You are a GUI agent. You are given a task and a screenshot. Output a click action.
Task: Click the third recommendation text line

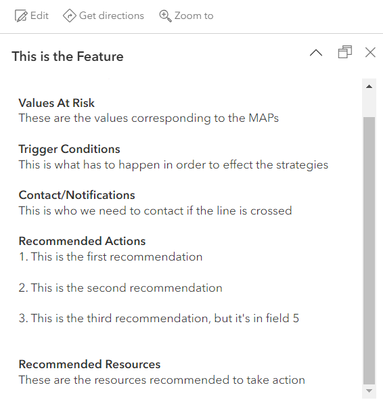point(159,318)
